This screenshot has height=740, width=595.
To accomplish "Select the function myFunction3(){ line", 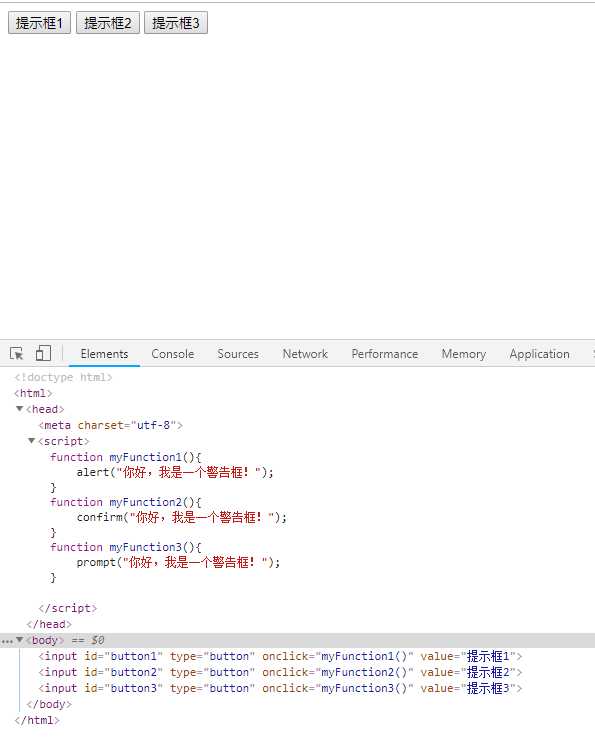I will click(x=126, y=547).
